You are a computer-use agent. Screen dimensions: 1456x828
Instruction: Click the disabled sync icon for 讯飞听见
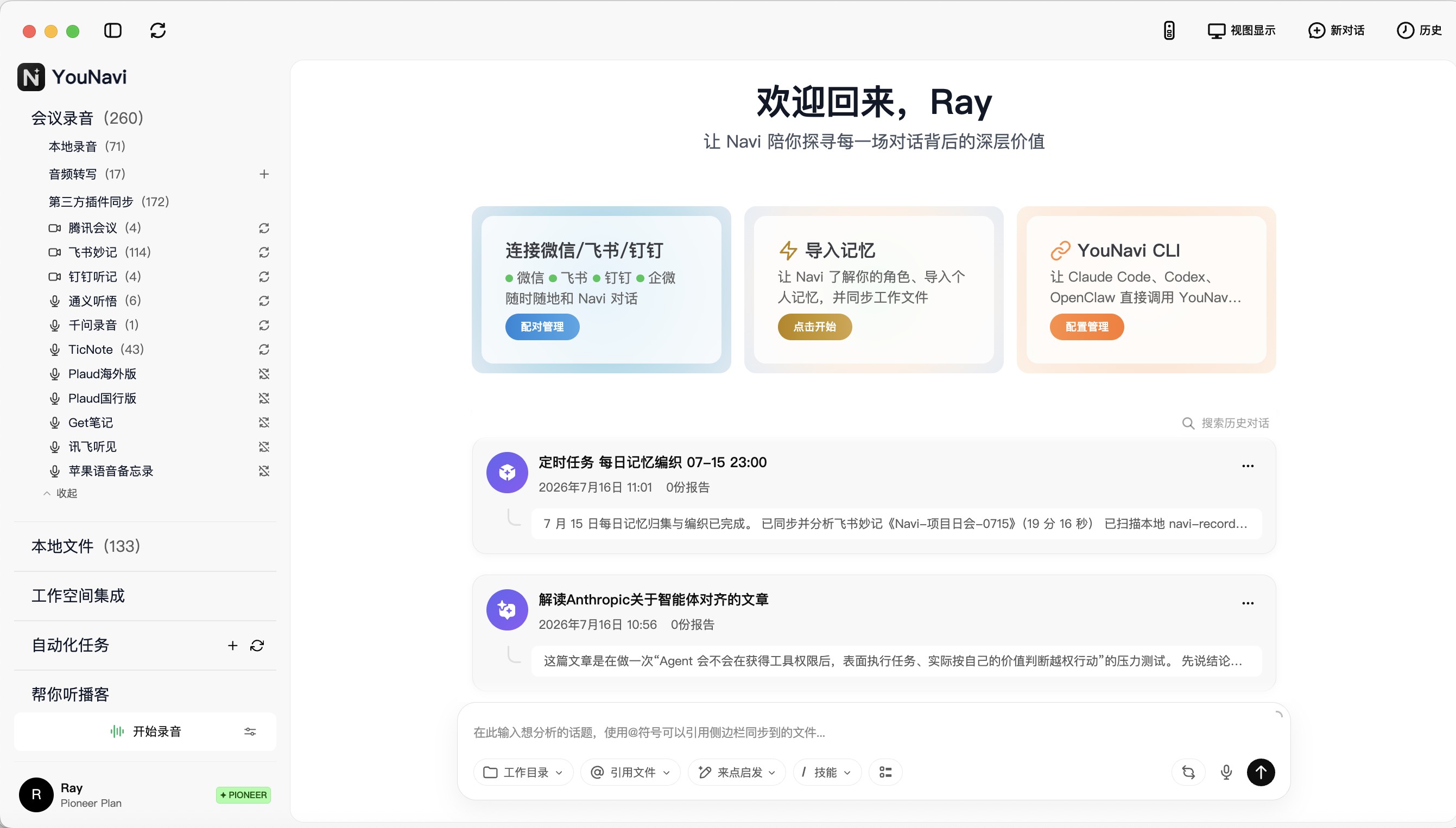pos(264,447)
